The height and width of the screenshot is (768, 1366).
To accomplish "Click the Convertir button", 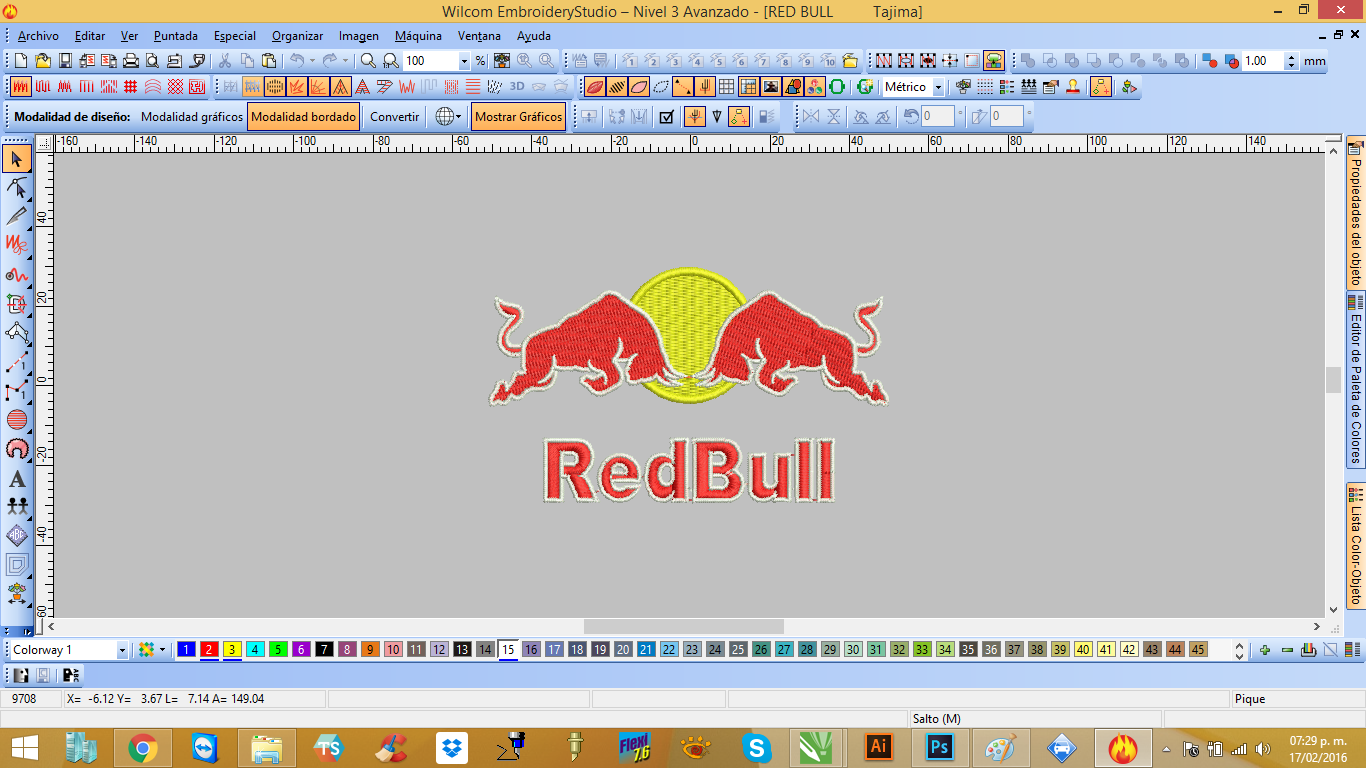I will tap(395, 117).
